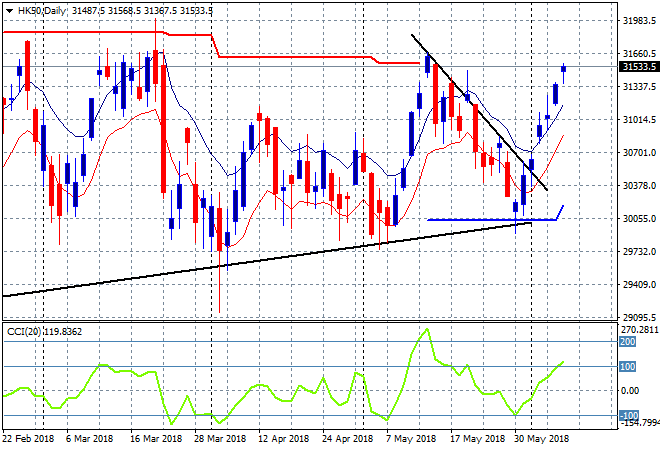The height and width of the screenshot is (450, 660).
Task: Click the 31983.5 price axis label
Action: (639, 20)
